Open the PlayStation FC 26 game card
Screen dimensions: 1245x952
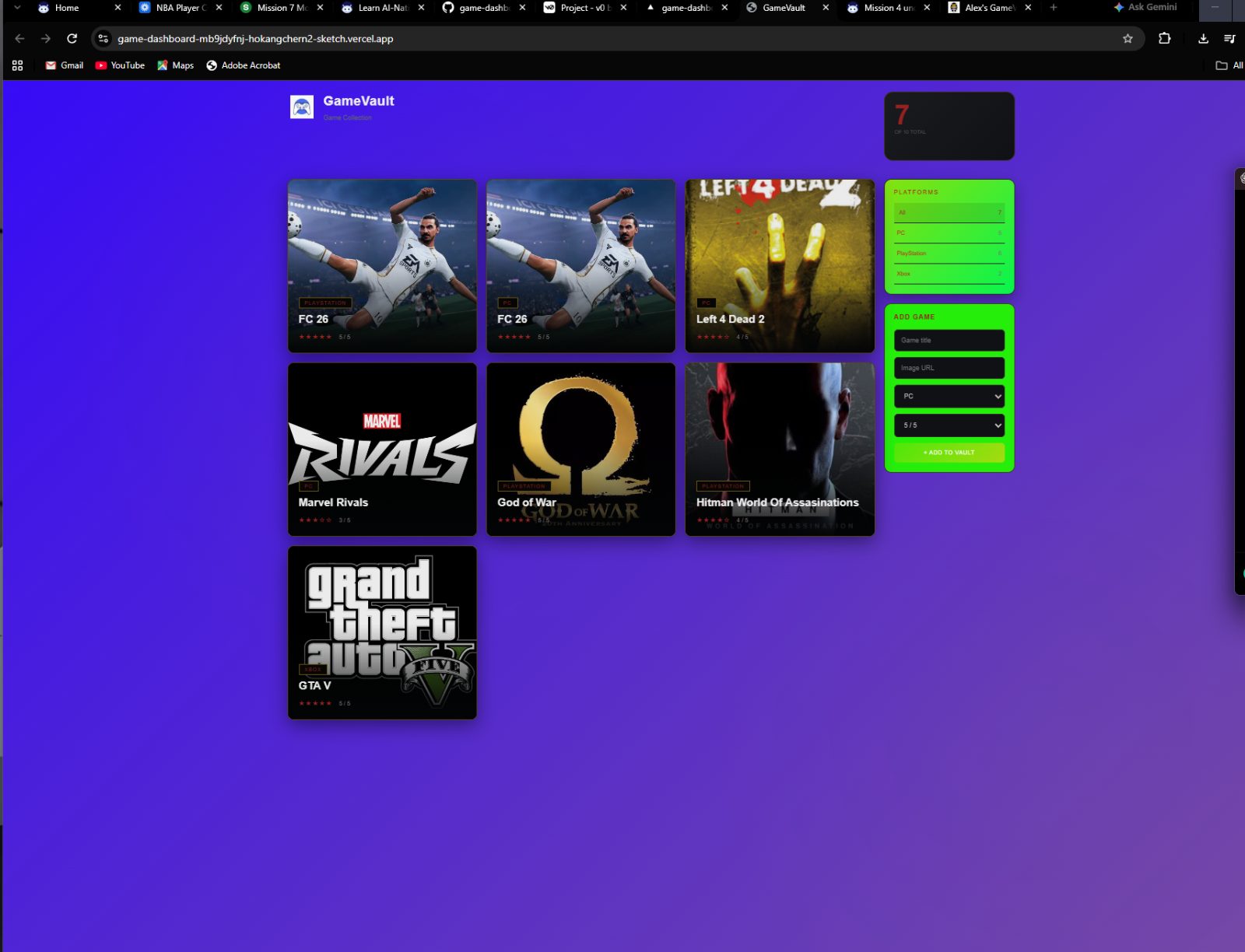click(x=382, y=265)
